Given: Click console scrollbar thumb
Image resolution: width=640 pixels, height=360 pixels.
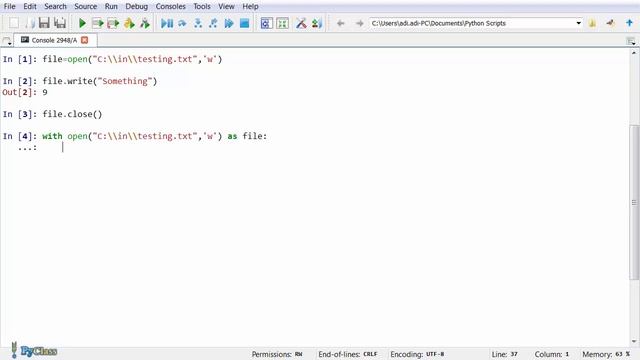Looking at the screenshot, I should 634,202.
